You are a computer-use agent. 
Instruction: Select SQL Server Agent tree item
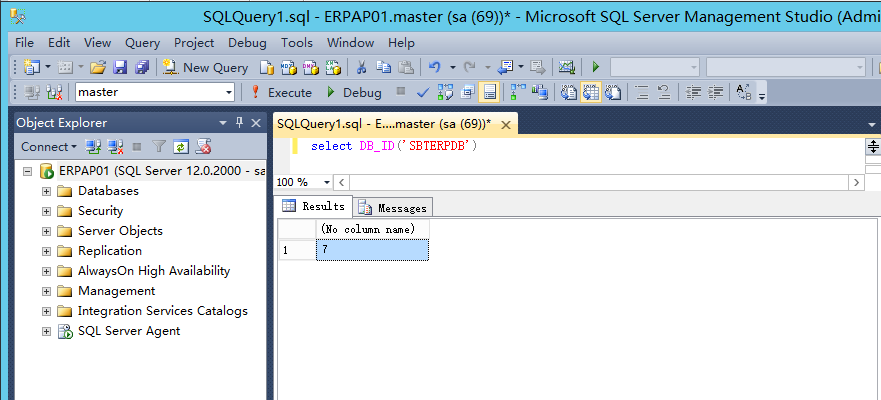[x=129, y=331]
